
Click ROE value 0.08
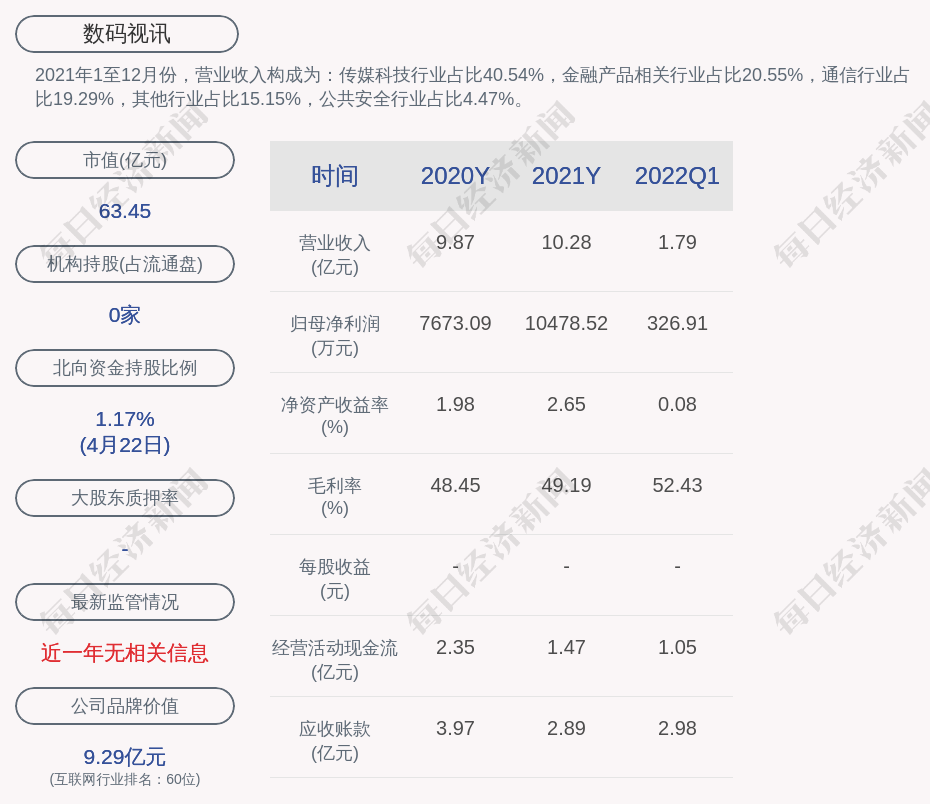point(677,404)
